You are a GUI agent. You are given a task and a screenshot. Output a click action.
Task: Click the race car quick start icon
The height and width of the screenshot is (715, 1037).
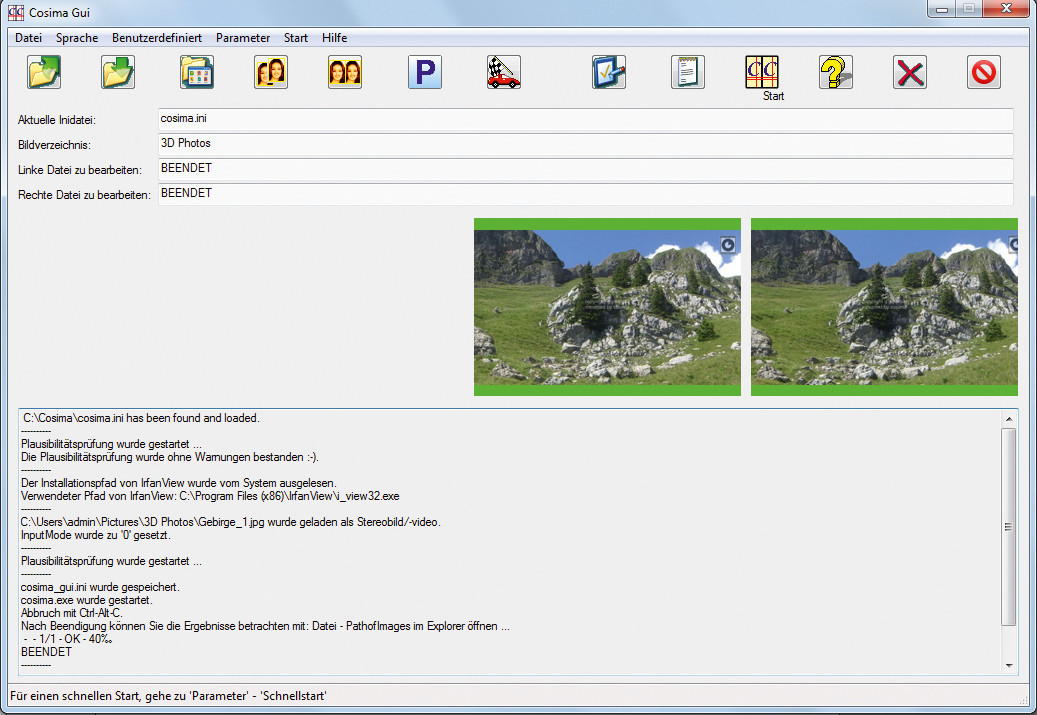point(504,72)
